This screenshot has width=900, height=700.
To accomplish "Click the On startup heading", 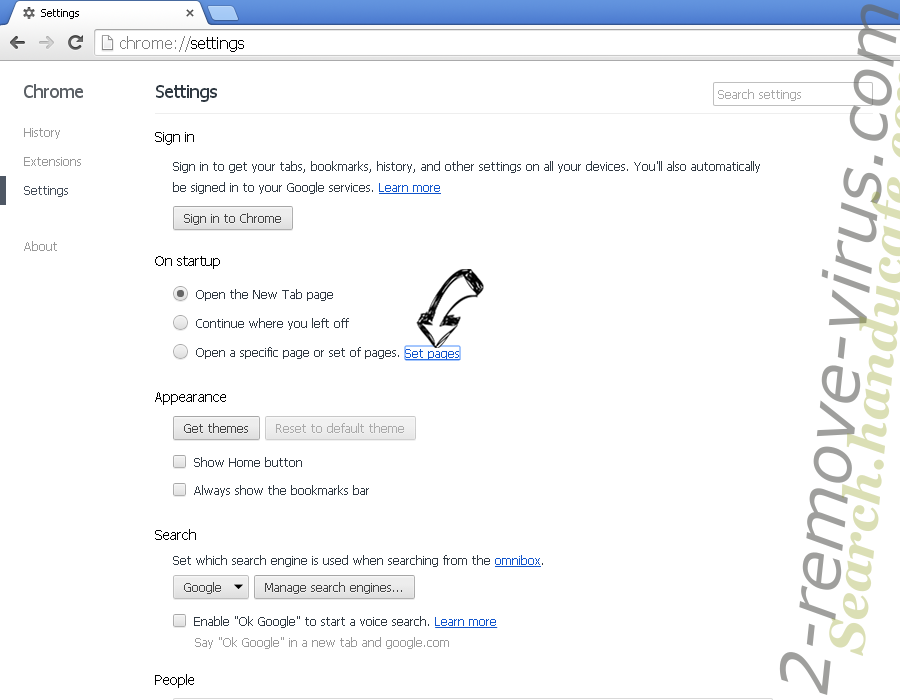I will tap(187, 262).
